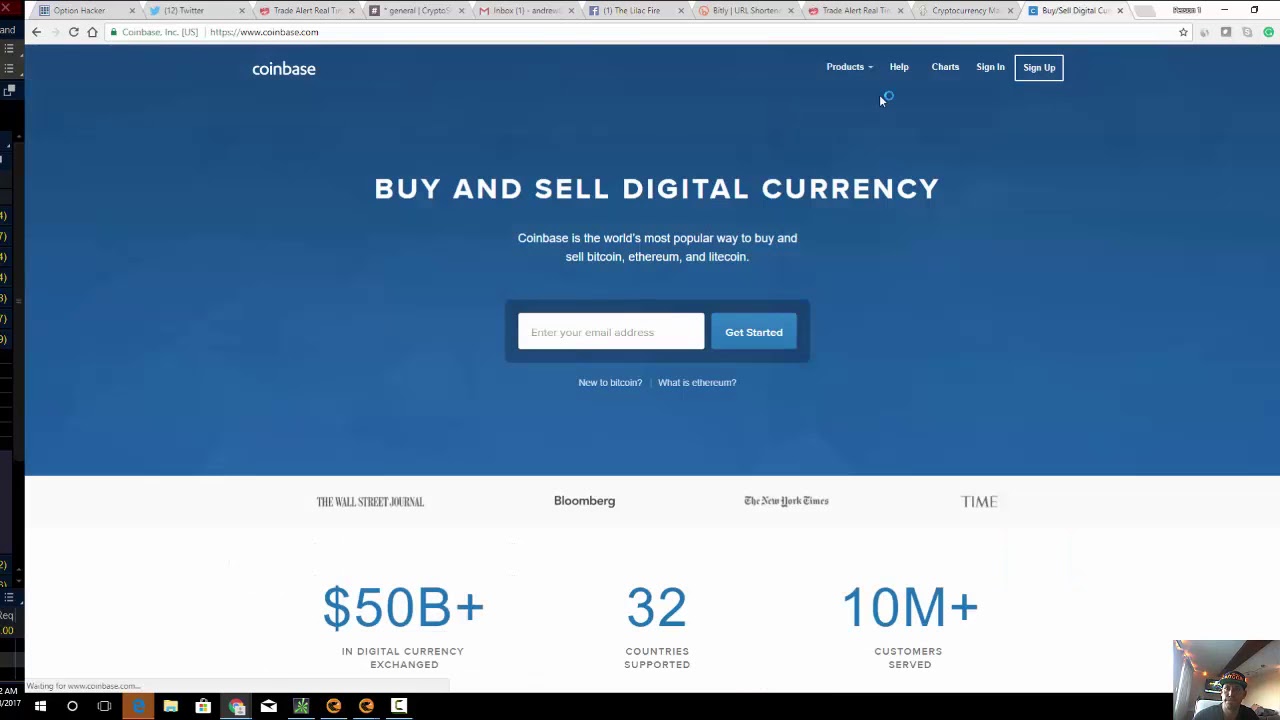This screenshot has height=720, width=1280.
Task: Close the Buy/Sell Digital Currency tab
Action: pos(1120,11)
